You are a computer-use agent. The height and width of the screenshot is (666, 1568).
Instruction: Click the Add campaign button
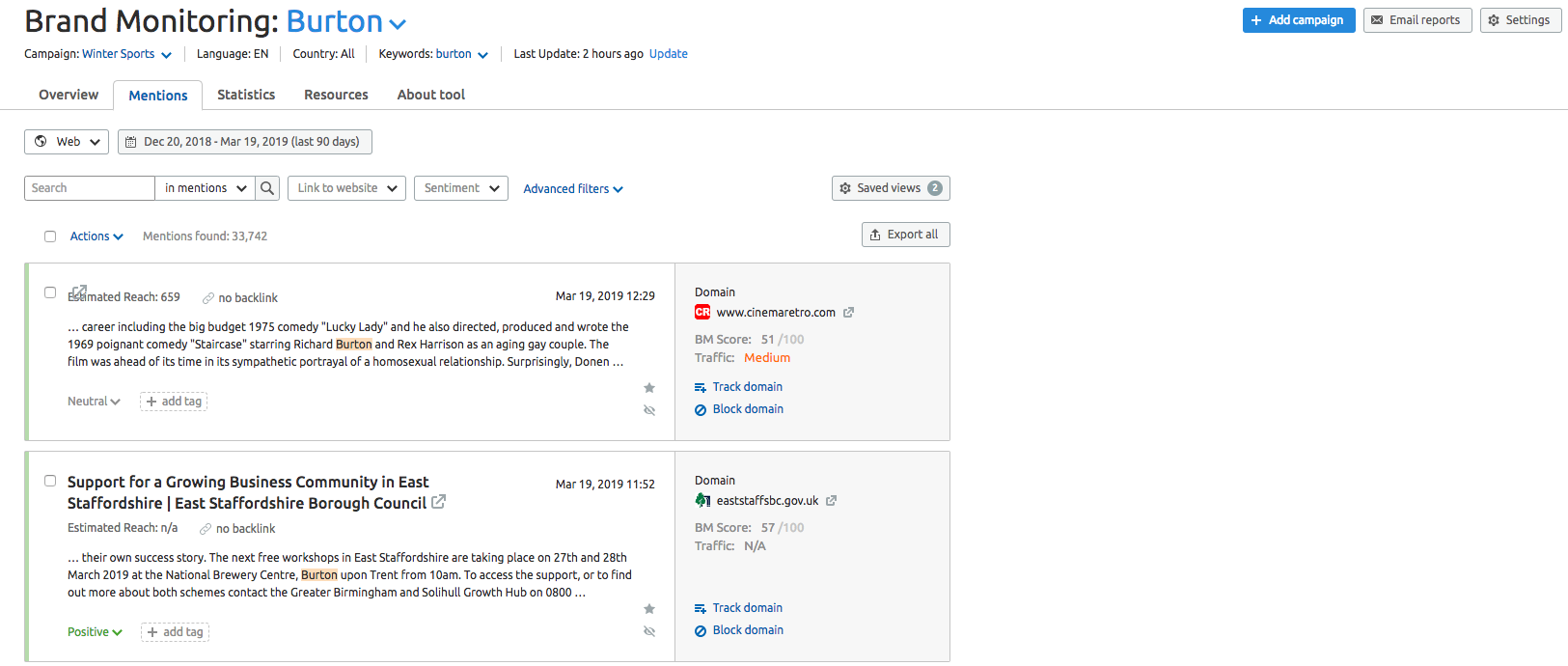[1299, 20]
